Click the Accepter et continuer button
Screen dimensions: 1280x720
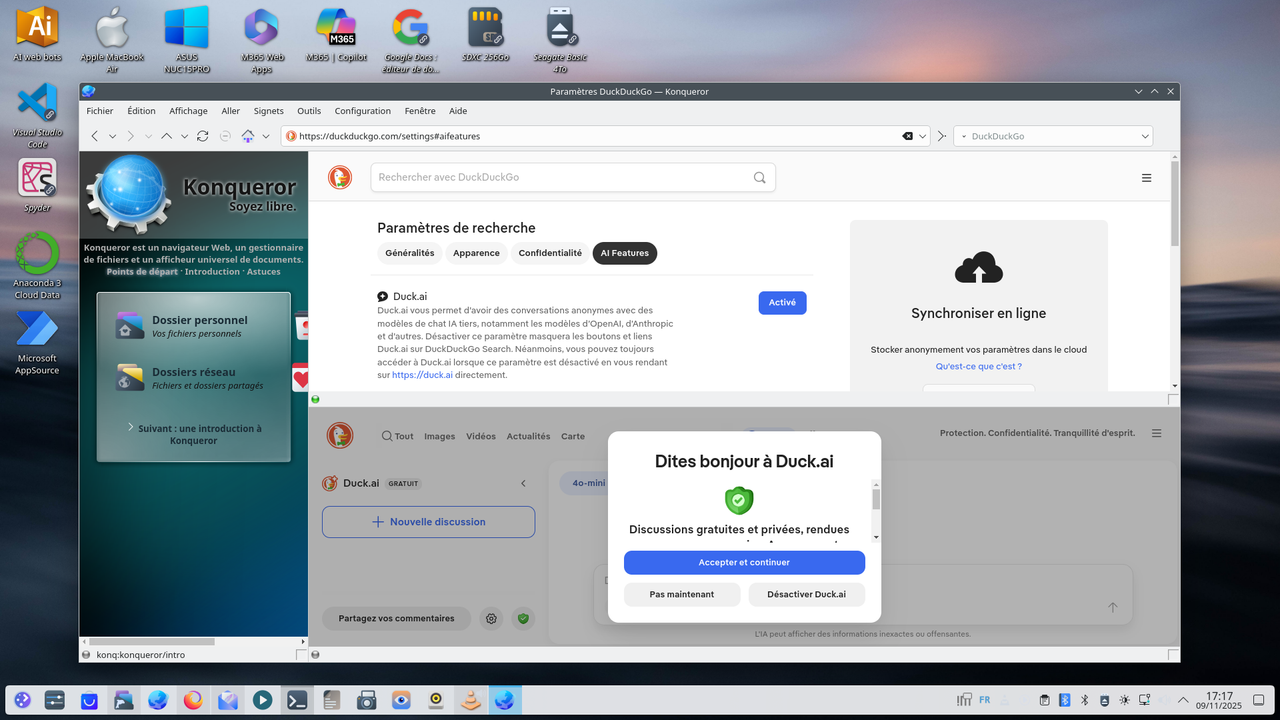(x=744, y=562)
